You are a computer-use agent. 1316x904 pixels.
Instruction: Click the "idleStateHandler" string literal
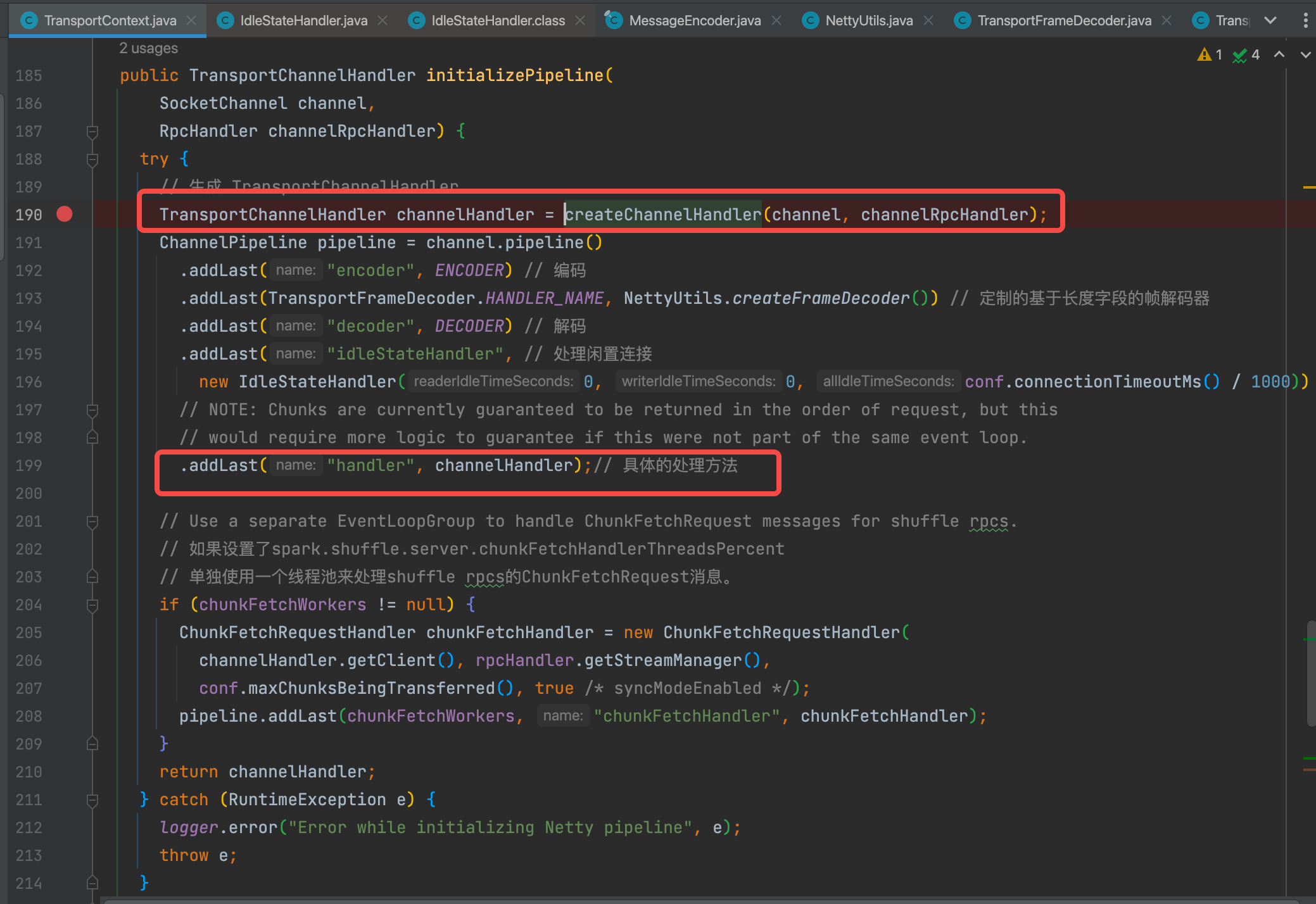(415, 354)
